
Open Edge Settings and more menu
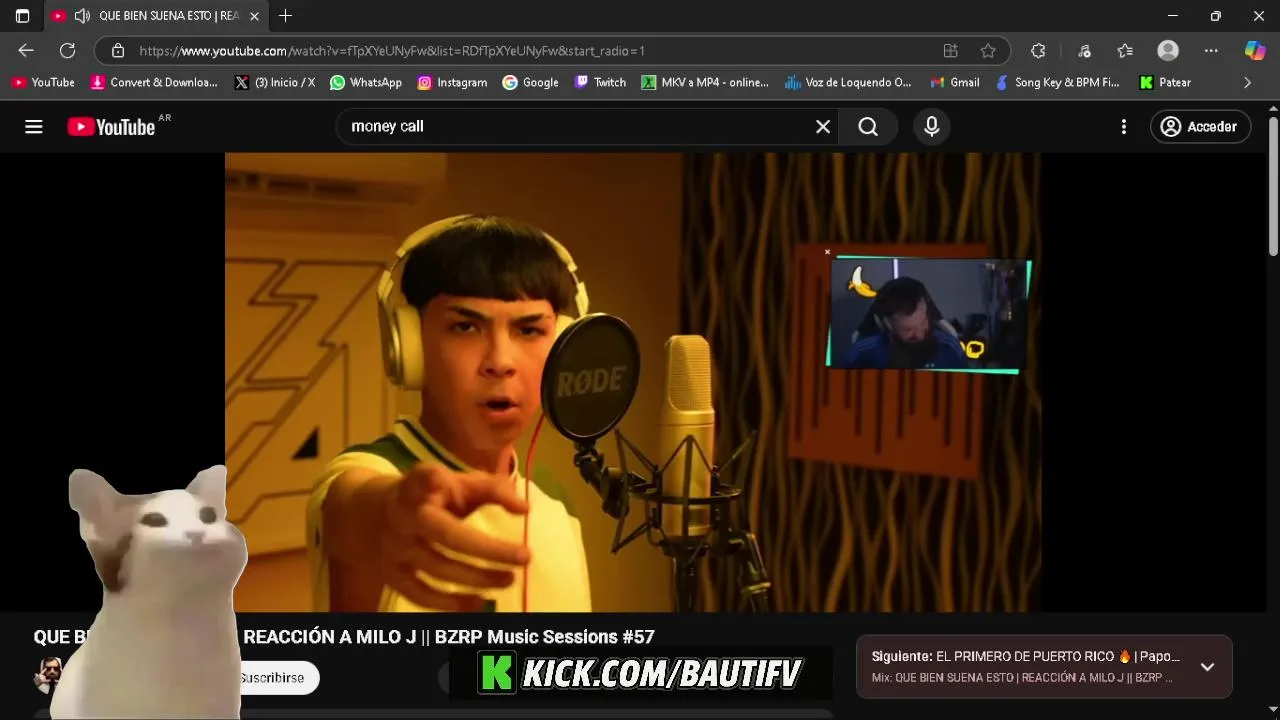(x=1211, y=51)
